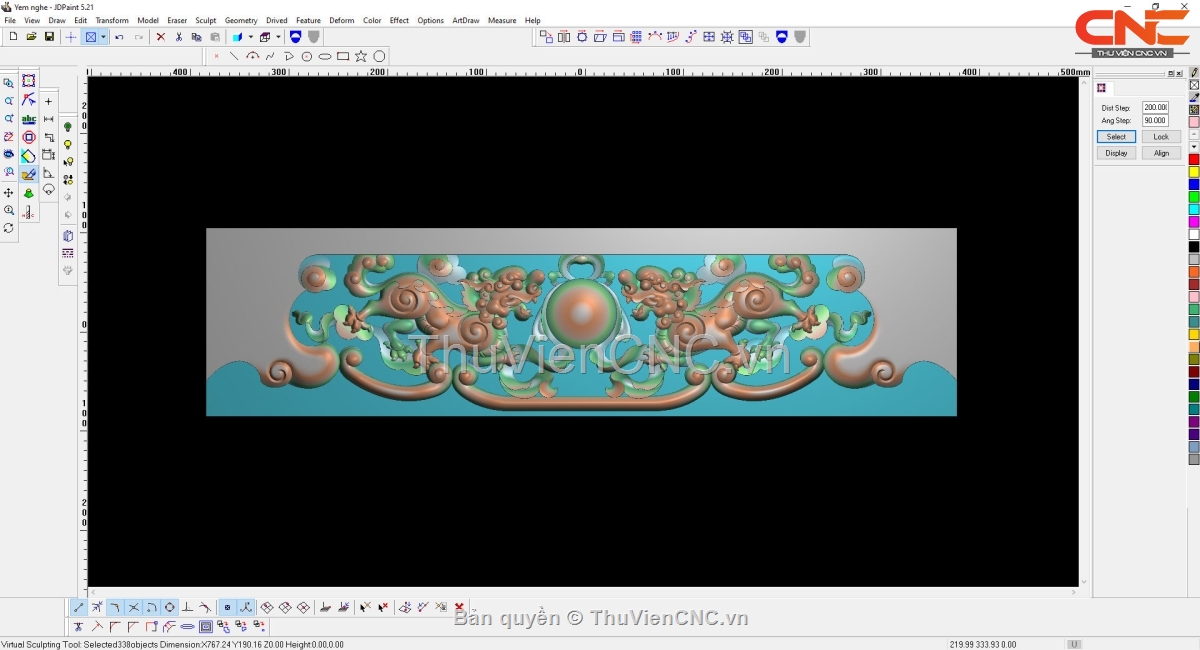1200x650 pixels.
Task: Expand dropdown beside wireframe box icon
Action: click(278, 37)
